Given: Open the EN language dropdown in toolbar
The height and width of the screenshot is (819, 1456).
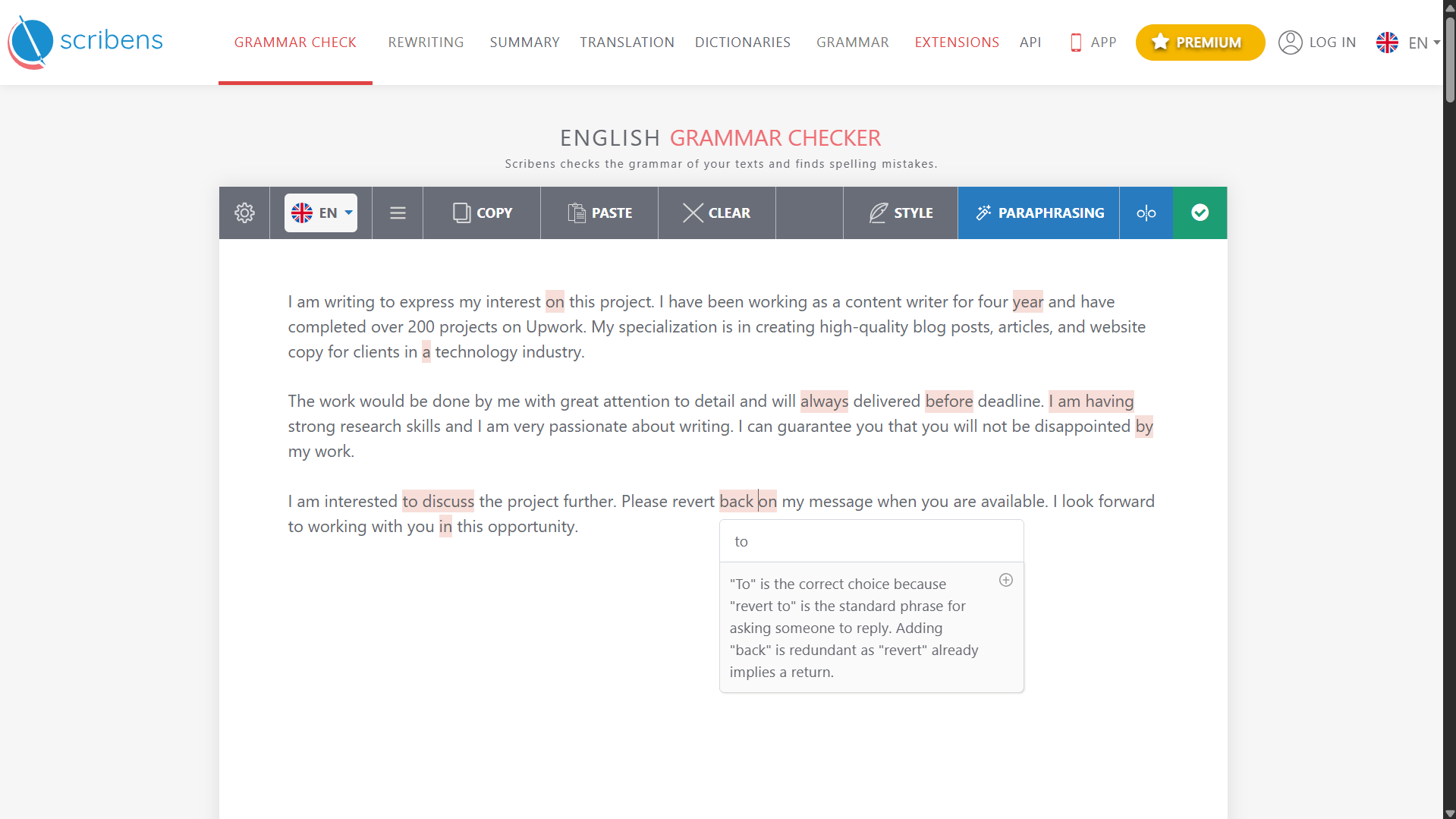Looking at the screenshot, I should pyautogui.click(x=321, y=213).
